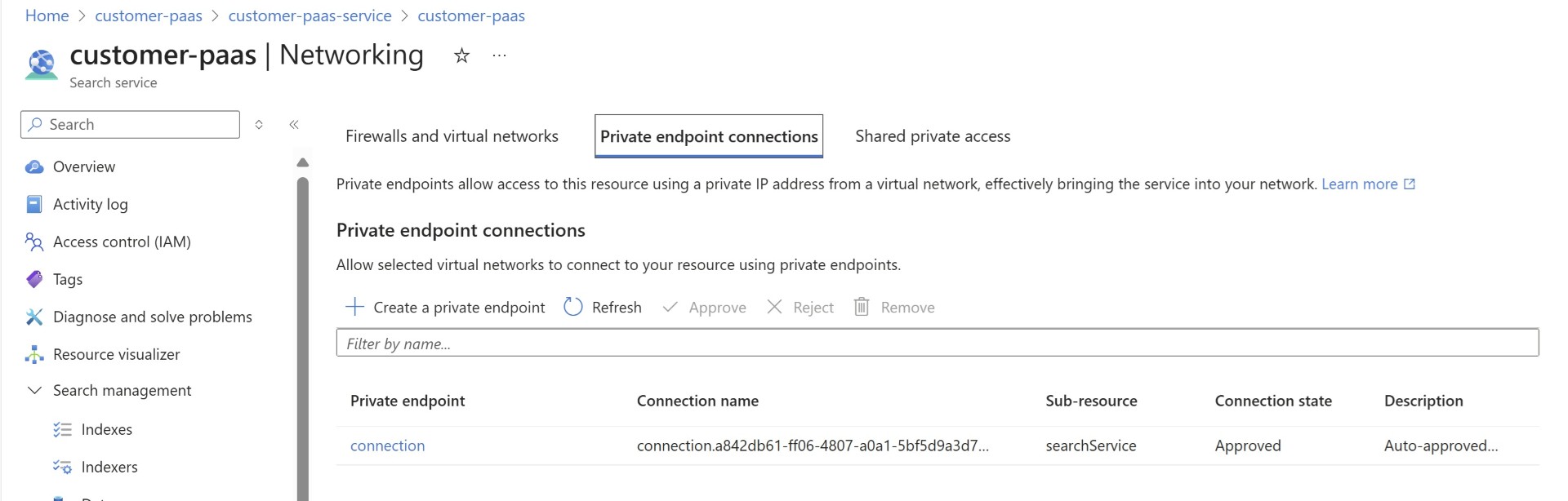Click the Remove trash can icon
1568x501 pixels.
click(x=862, y=307)
